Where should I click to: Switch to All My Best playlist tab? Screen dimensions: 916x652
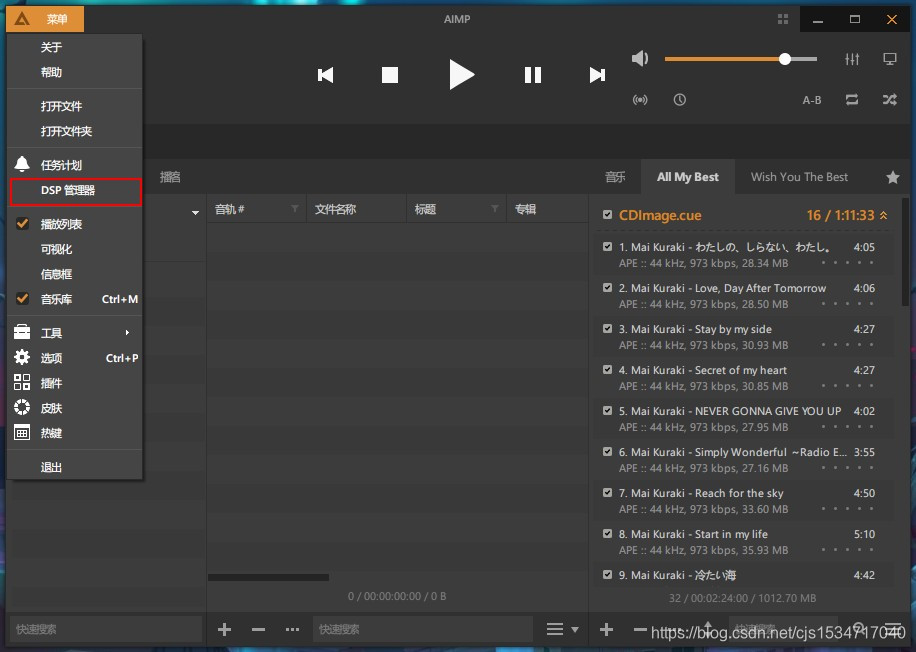click(x=688, y=177)
